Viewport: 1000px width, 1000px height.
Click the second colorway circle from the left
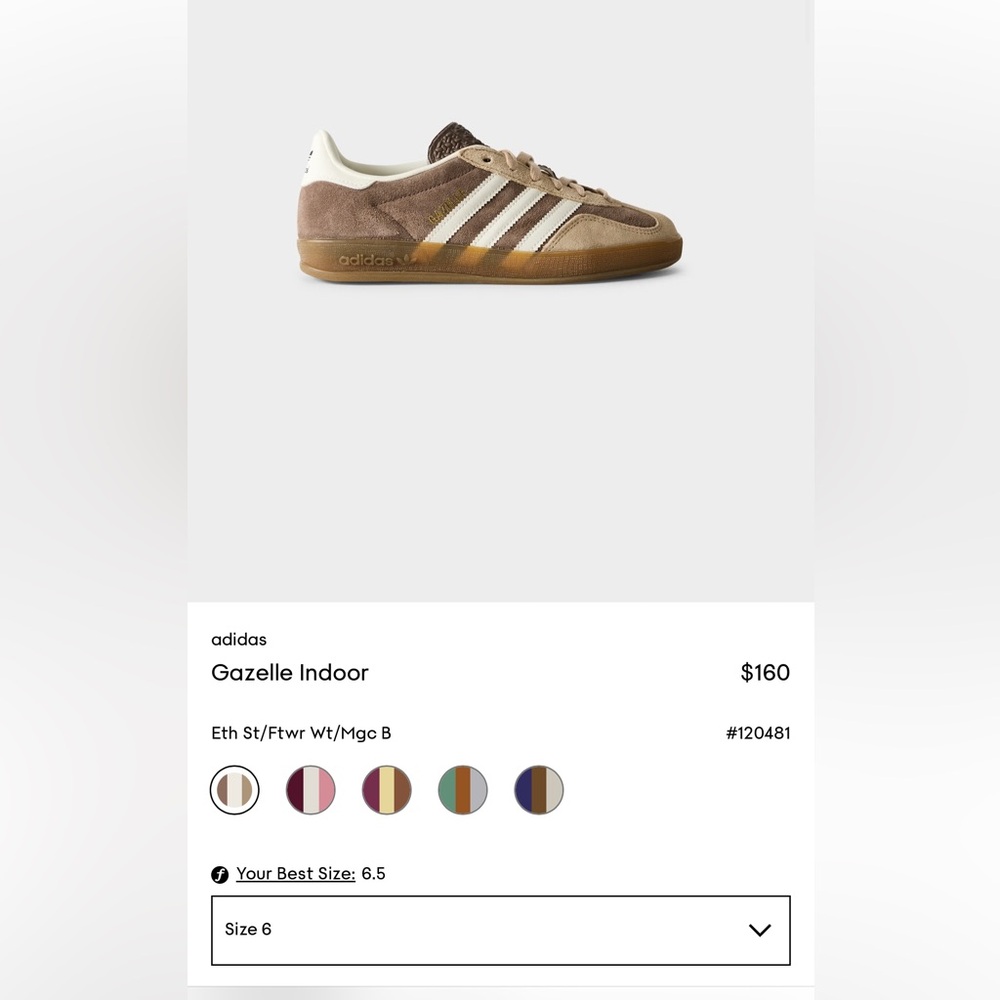311,790
